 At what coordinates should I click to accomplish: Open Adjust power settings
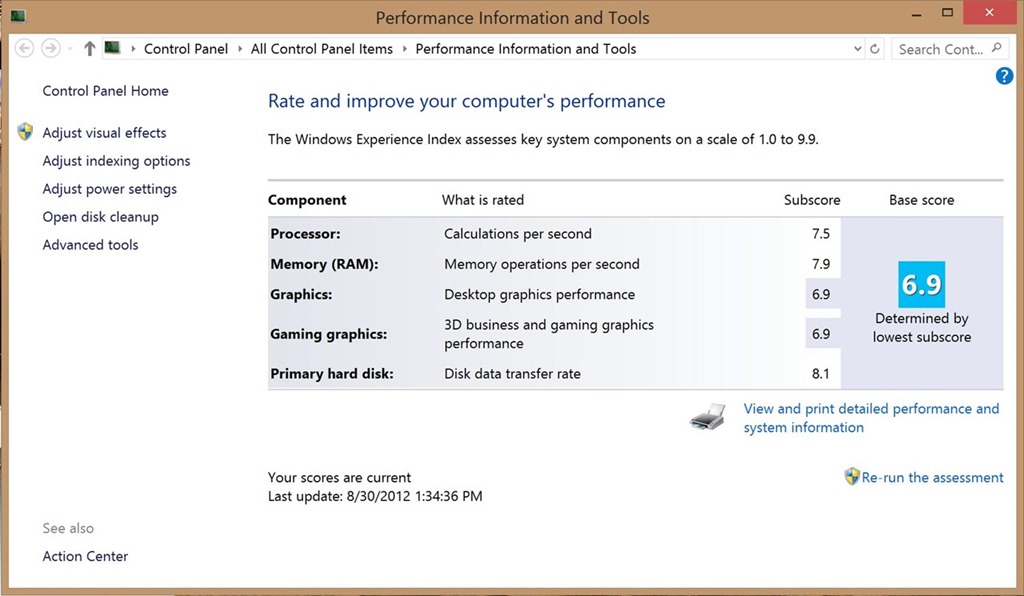[x=110, y=189]
